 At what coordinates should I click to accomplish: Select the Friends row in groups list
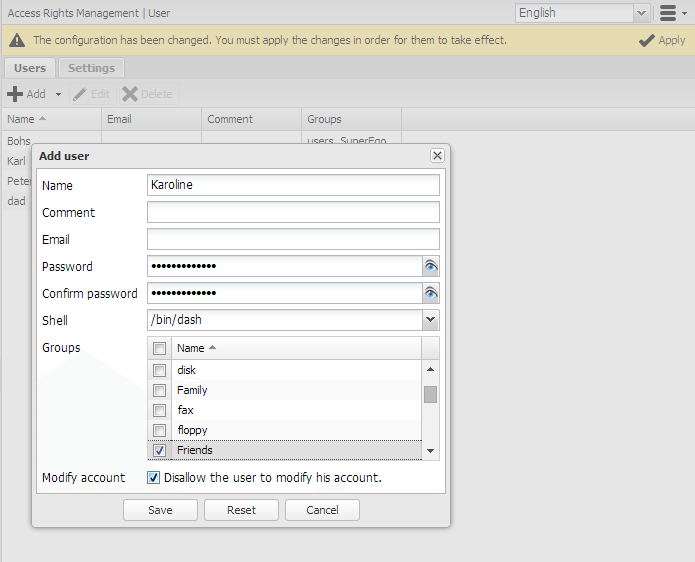pos(285,450)
